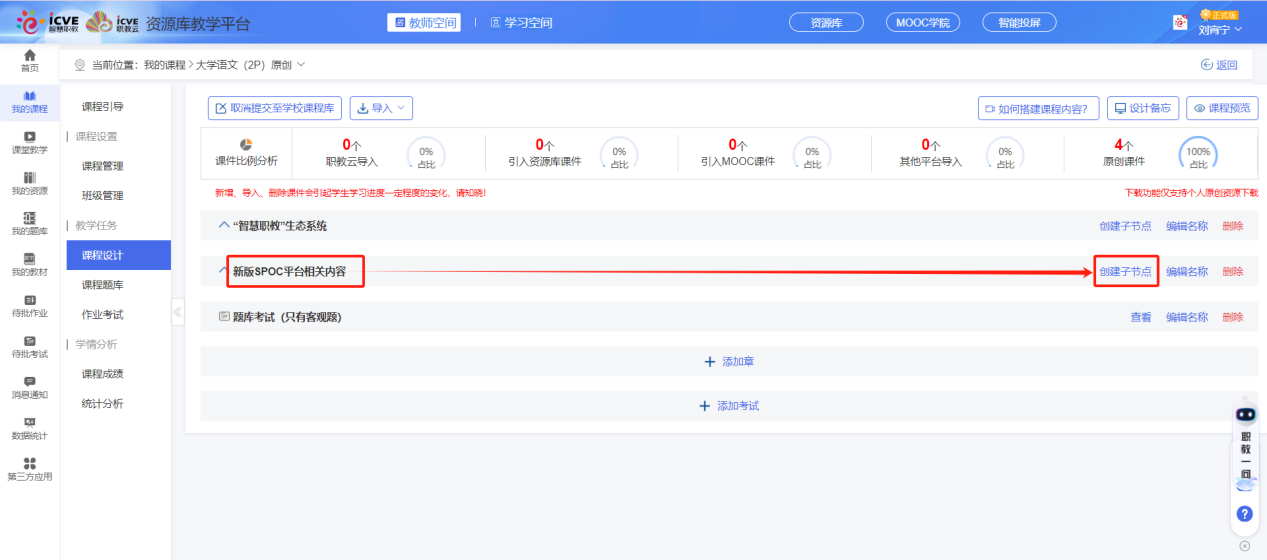Viewport: 1267px width, 560px height.
Task: Open course dropdown next to 大学语文 (2P) 原创
Action: (x=300, y=65)
